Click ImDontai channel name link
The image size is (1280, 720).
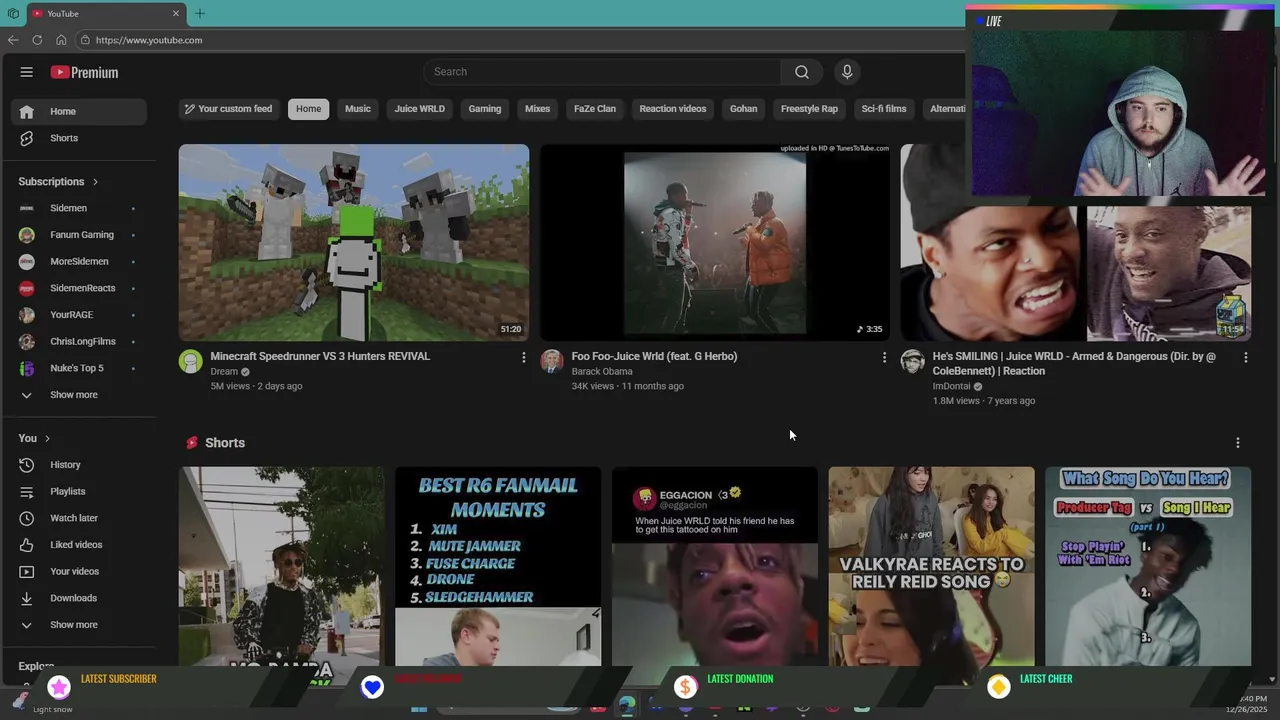[x=951, y=387]
